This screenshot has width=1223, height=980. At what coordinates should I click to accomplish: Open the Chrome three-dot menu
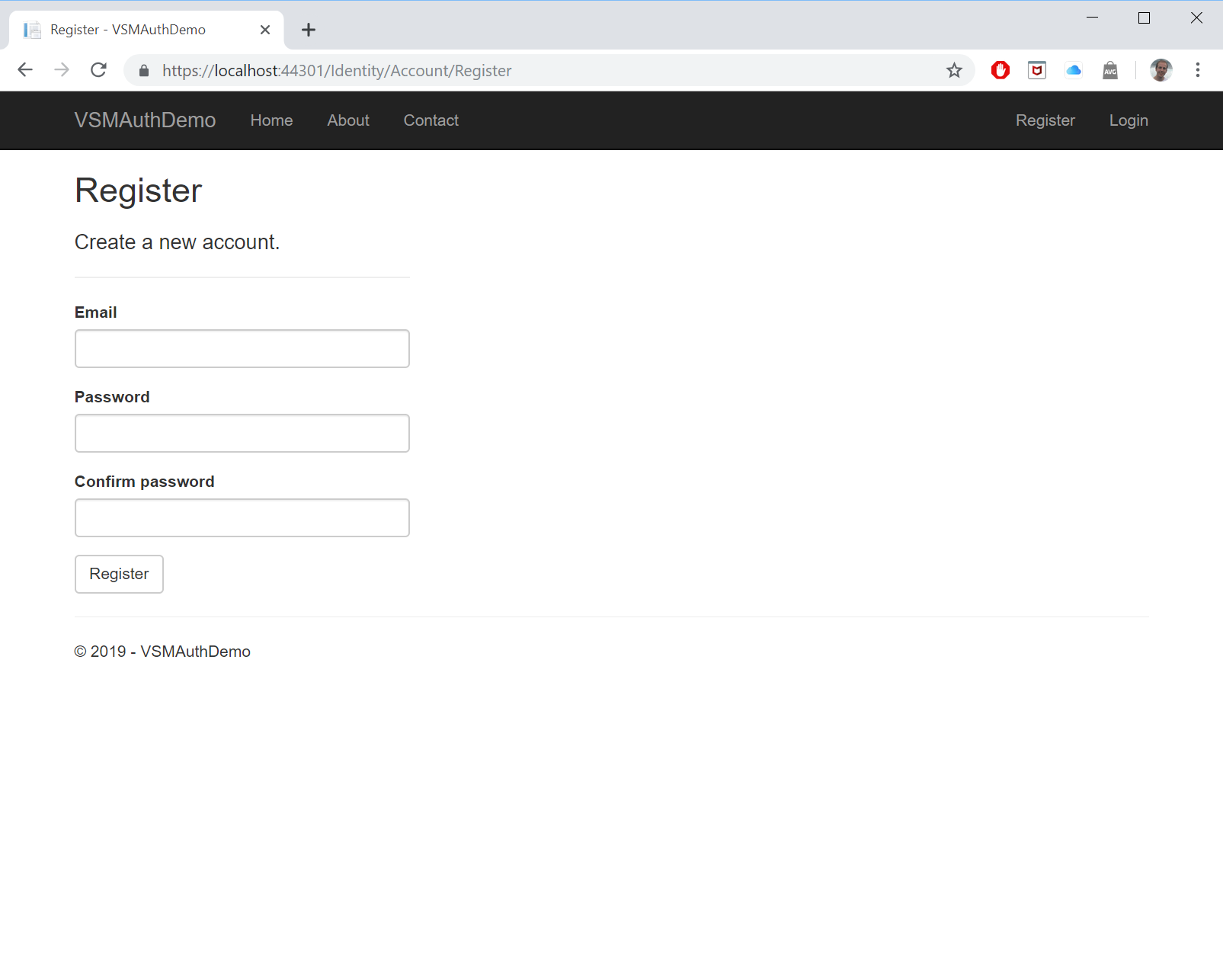(x=1198, y=70)
